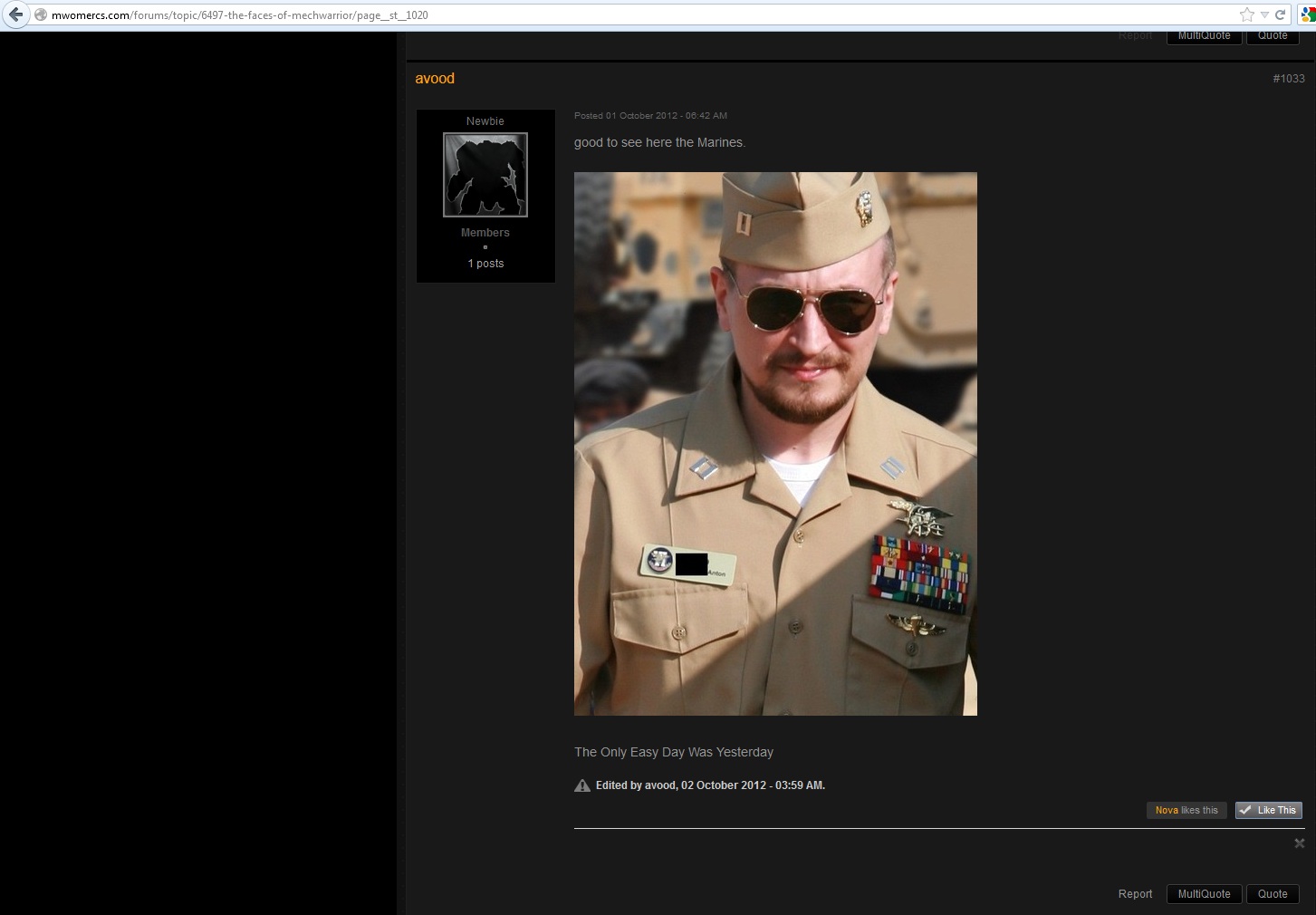The height and width of the screenshot is (915, 1316).
Task: Click the globe site identity icon
Action: click(x=41, y=15)
